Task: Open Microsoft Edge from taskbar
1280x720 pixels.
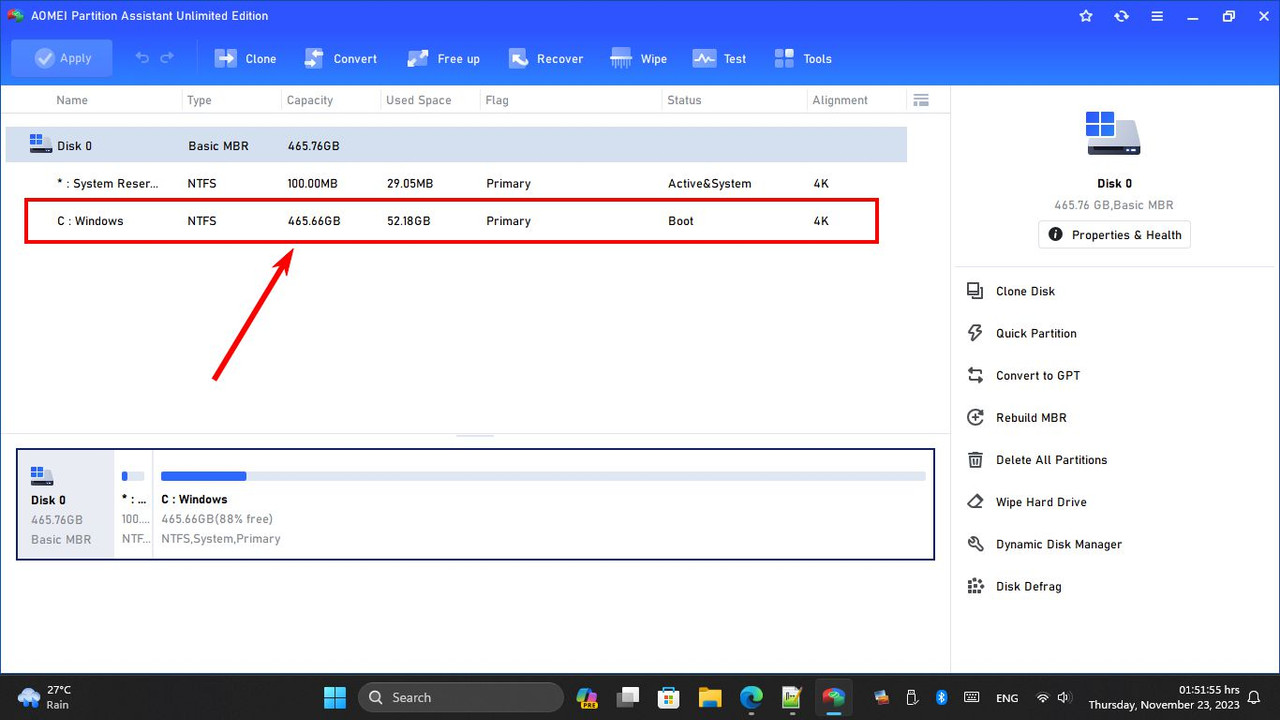Action: tap(751, 697)
